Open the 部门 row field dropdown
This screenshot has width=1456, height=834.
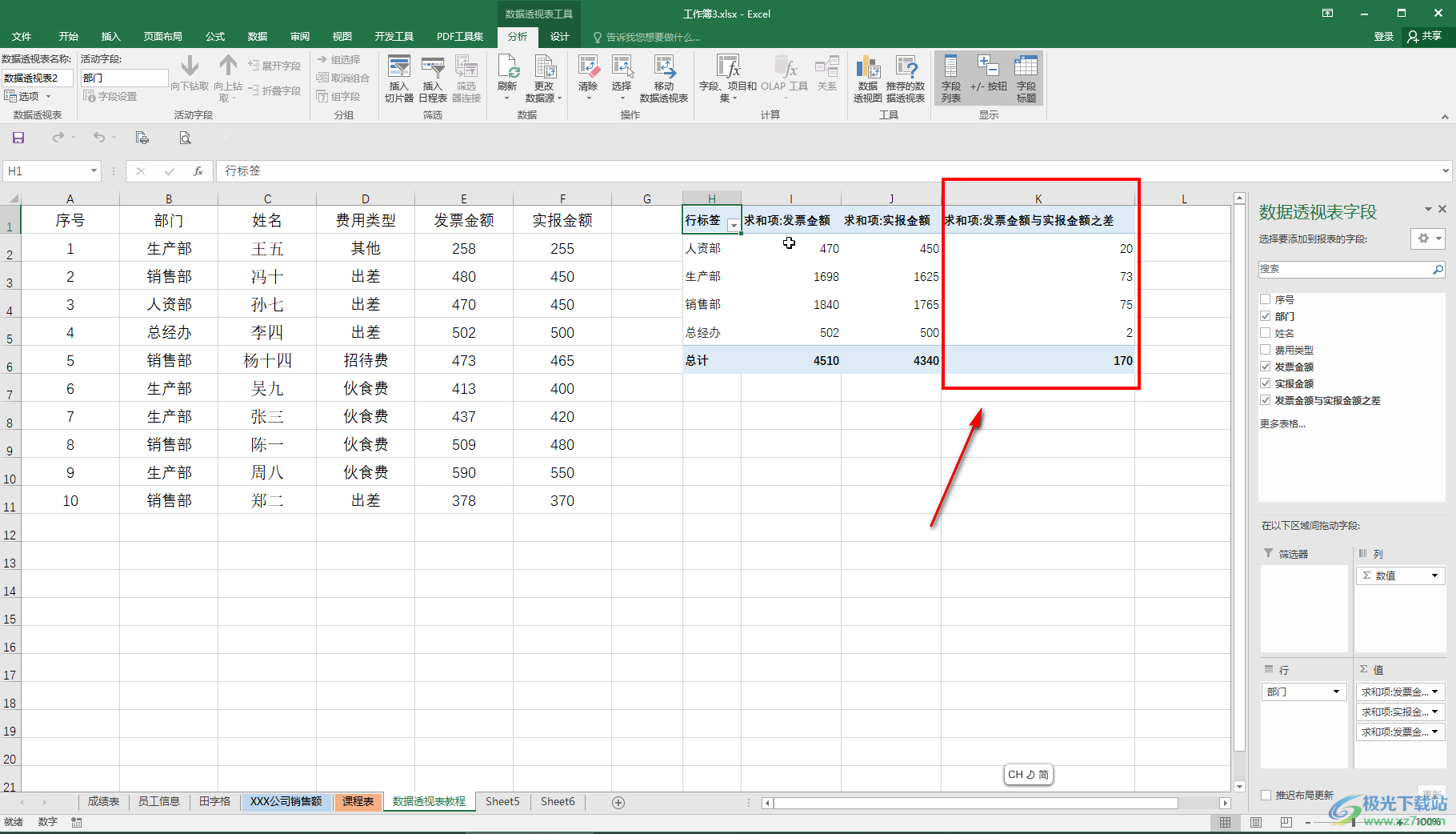[x=1336, y=692]
